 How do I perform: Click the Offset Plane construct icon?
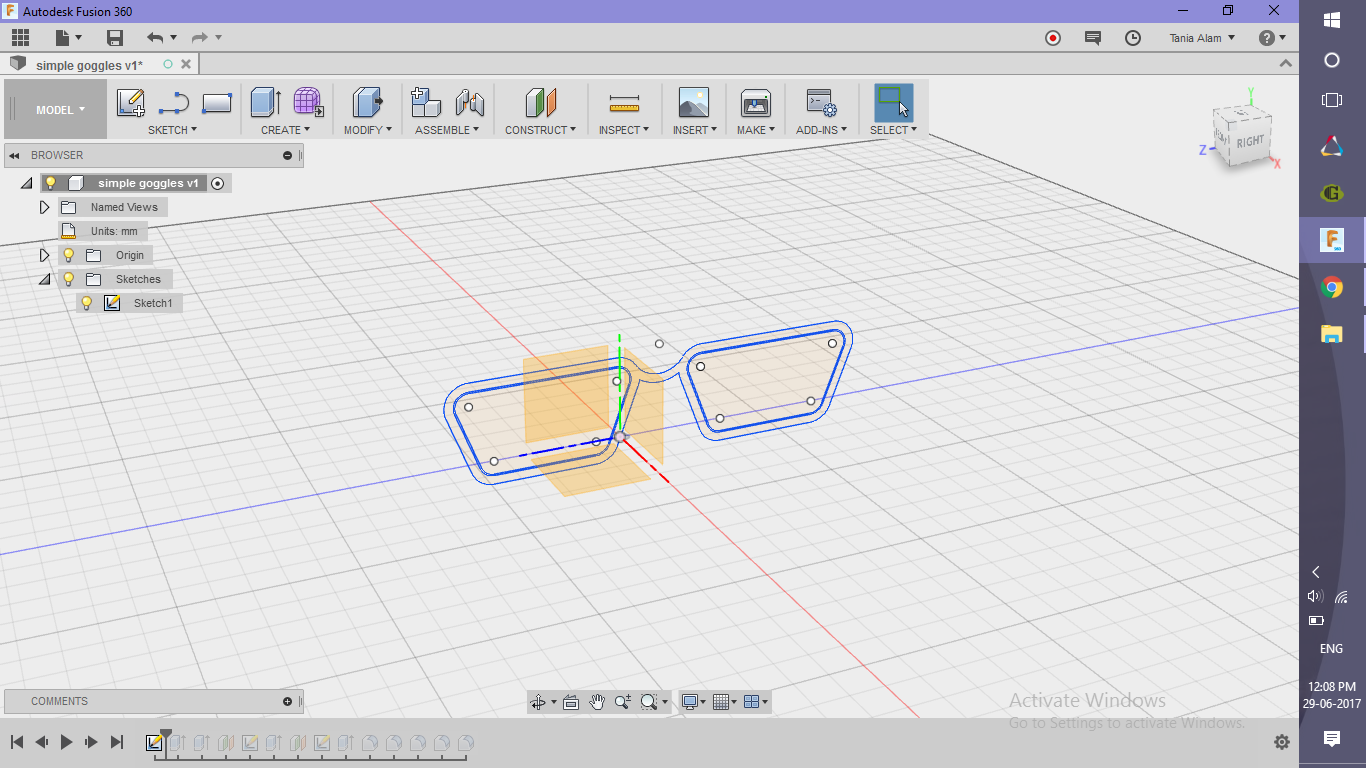540,102
